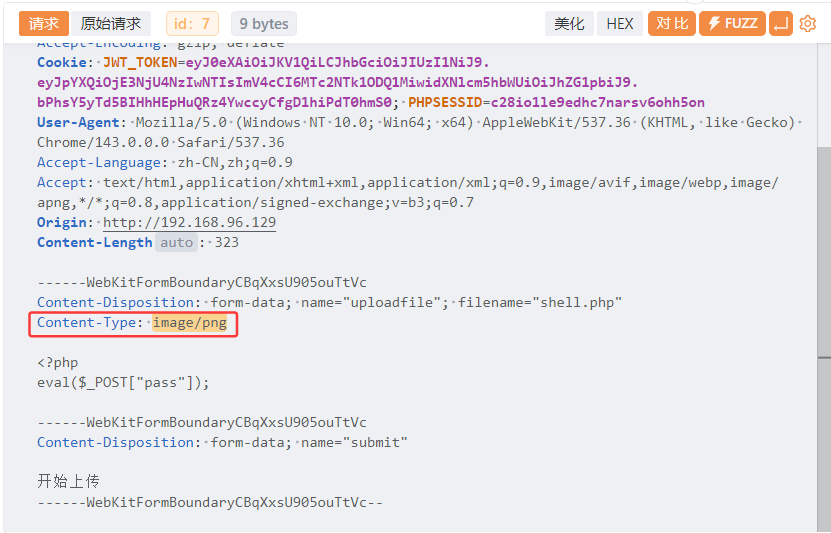
Task: Click the Accept-Language header name
Action: pyautogui.click(x=99, y=162)
